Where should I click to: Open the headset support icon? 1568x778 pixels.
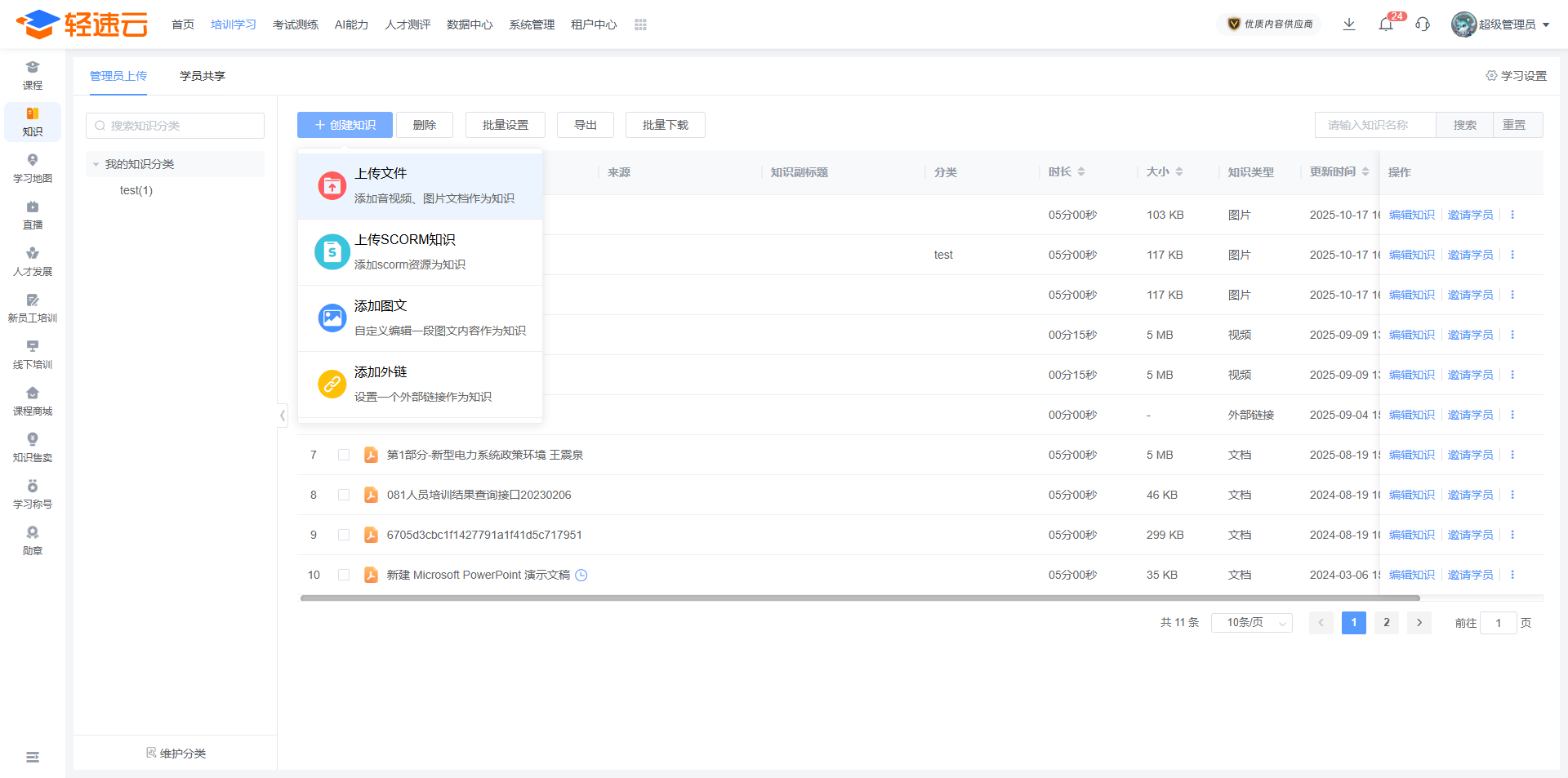1423,24
